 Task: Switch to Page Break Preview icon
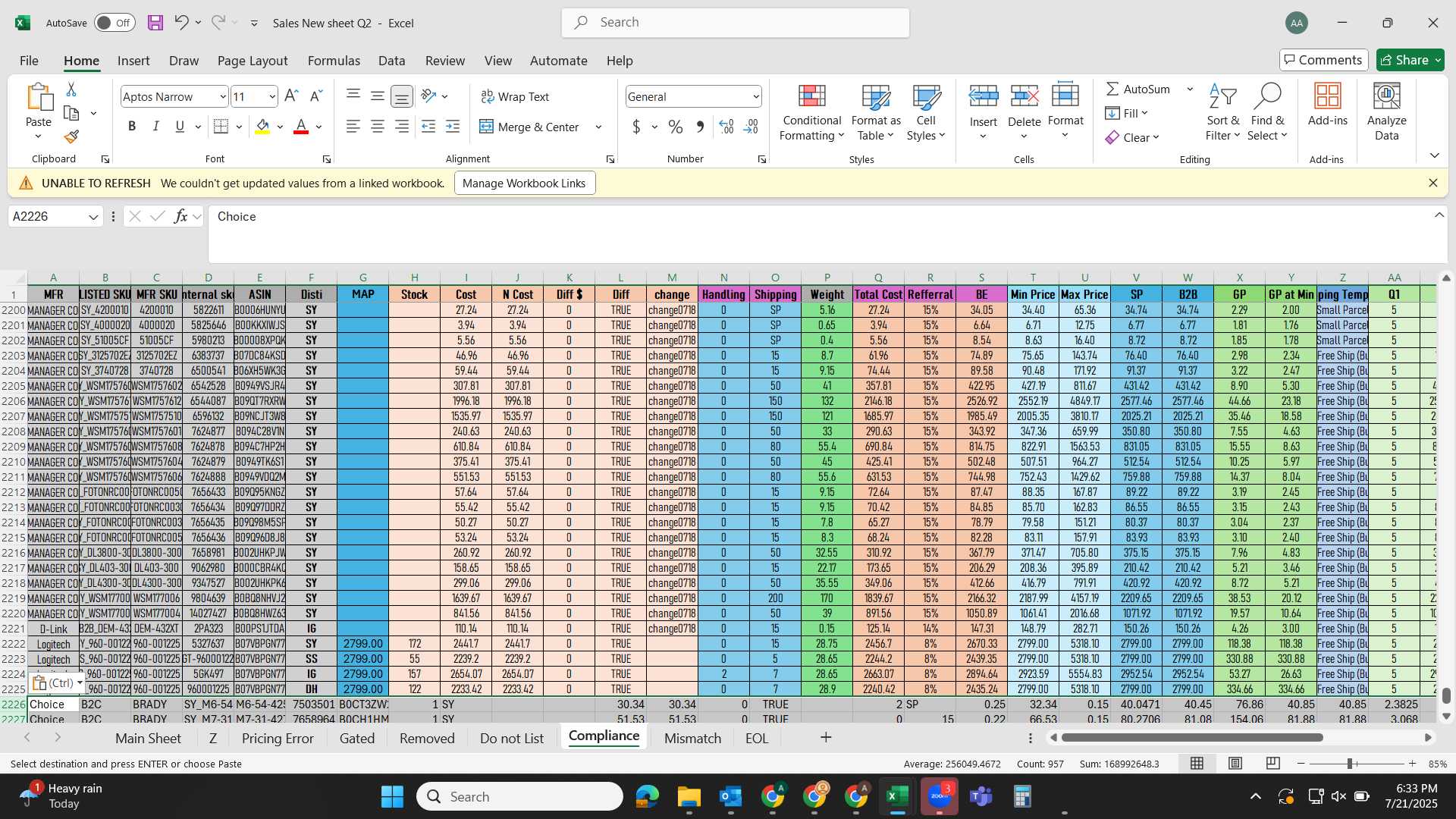(x=1273, y=764)
